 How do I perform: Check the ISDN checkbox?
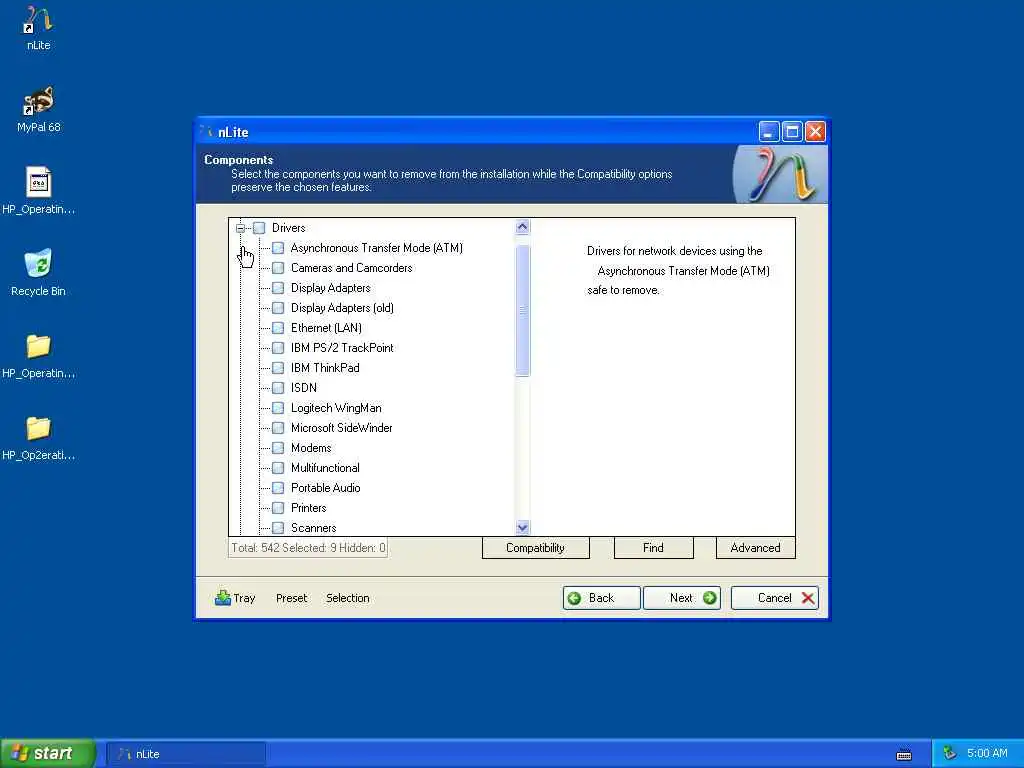278,388
